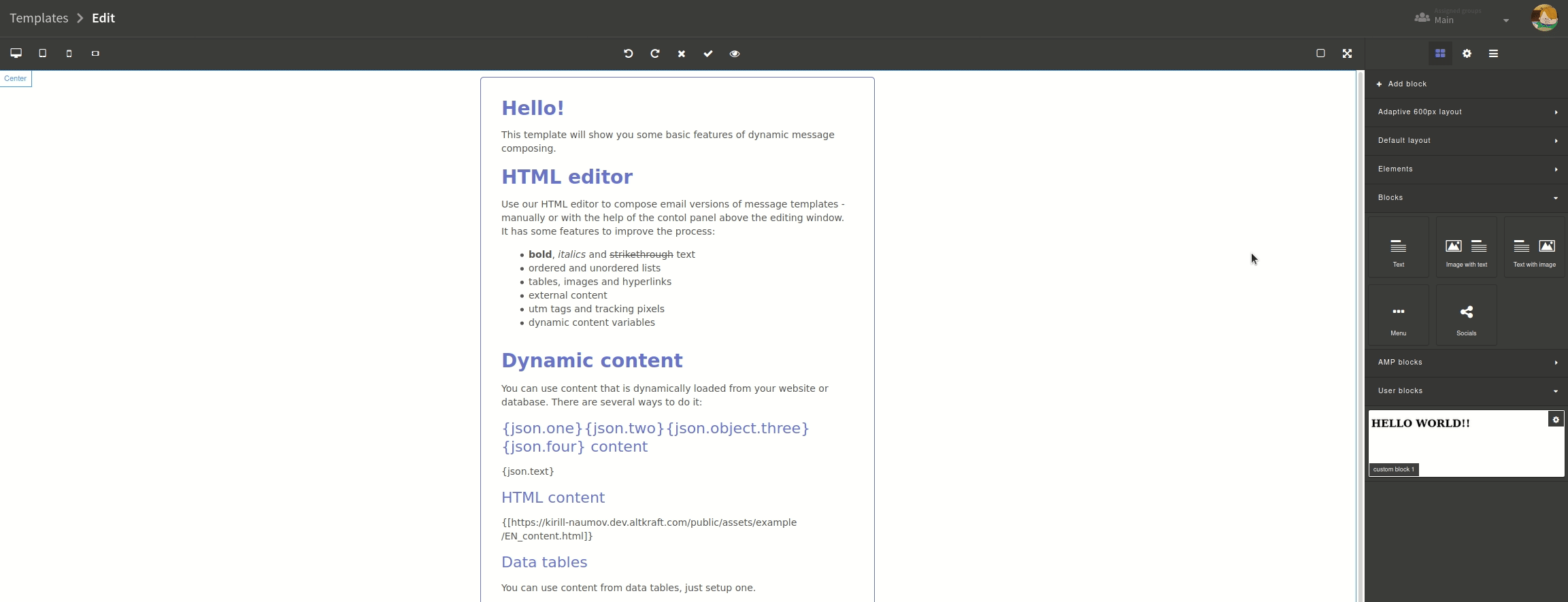
Task: Open custom block 1 gear settings
Action: click(1555, 420)
